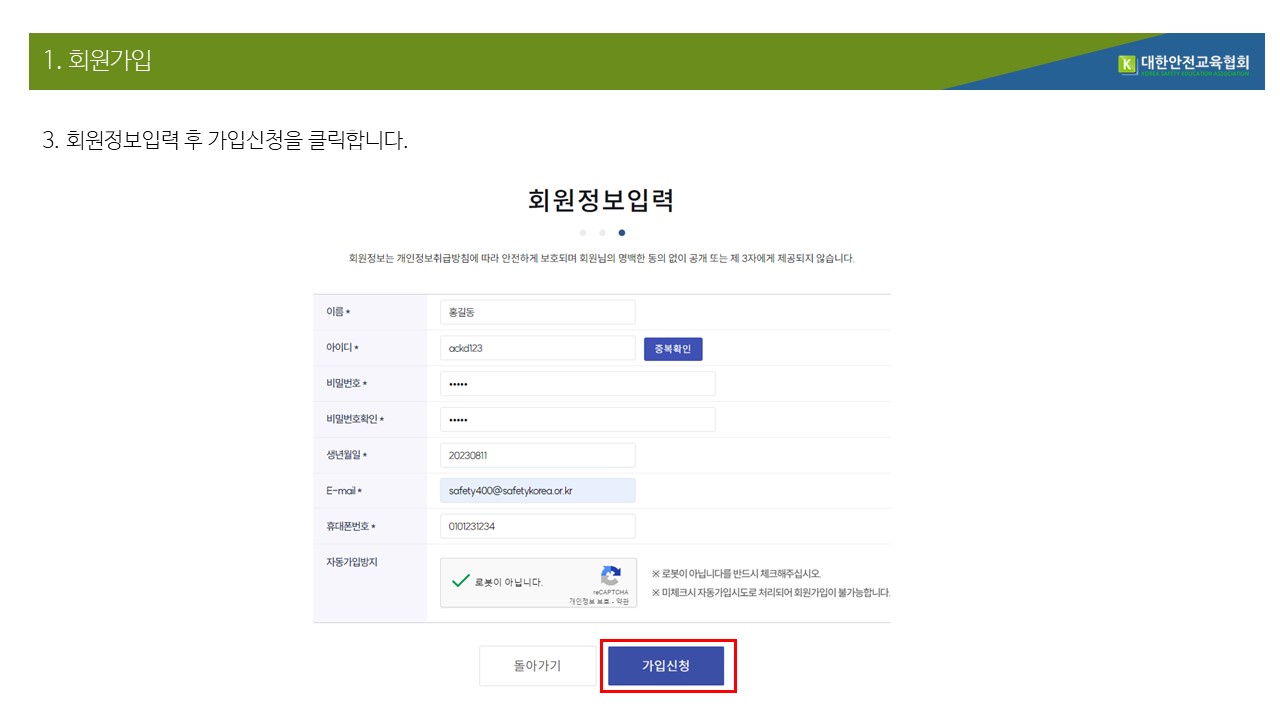1280x720 pixels.
Task: Click the green reCAPTCHA checkmark
Action: 460,581
